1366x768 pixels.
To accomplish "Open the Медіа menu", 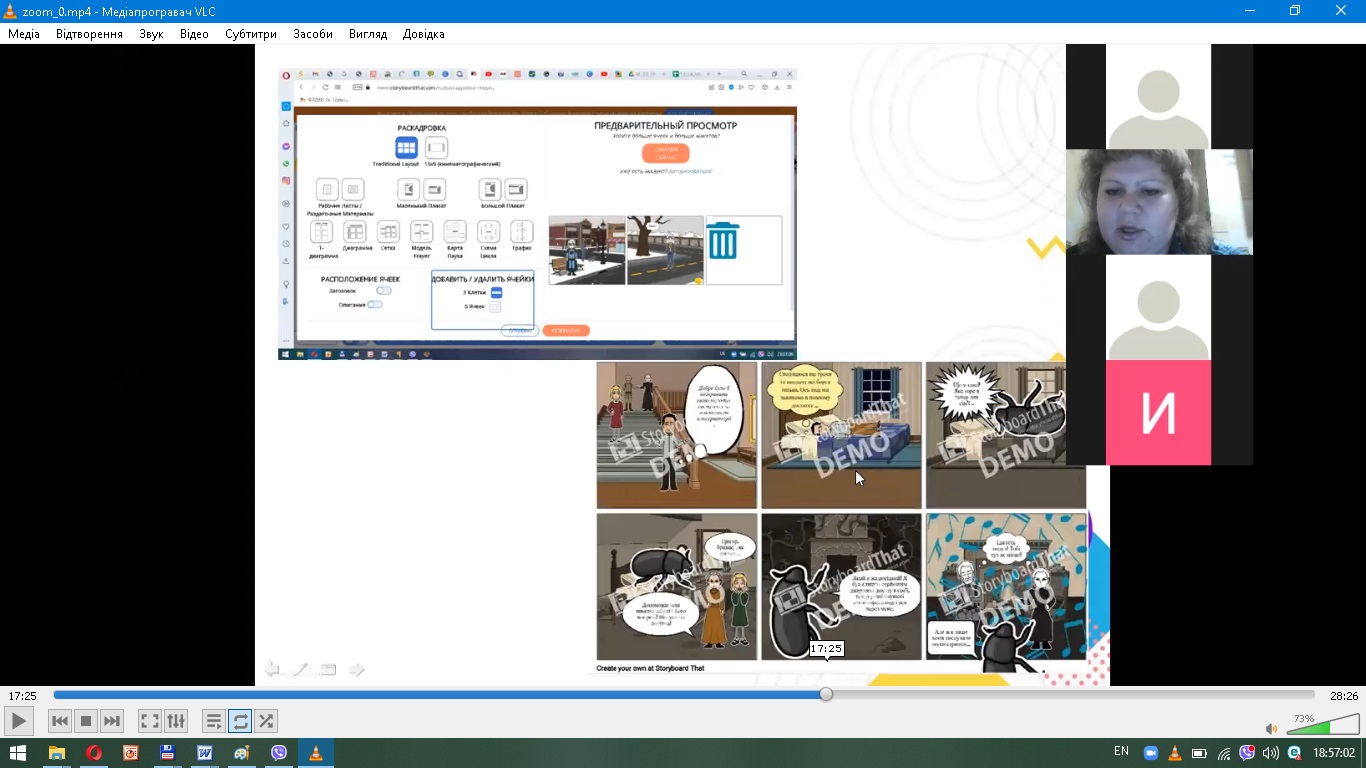I will click(x=24, y=34).
